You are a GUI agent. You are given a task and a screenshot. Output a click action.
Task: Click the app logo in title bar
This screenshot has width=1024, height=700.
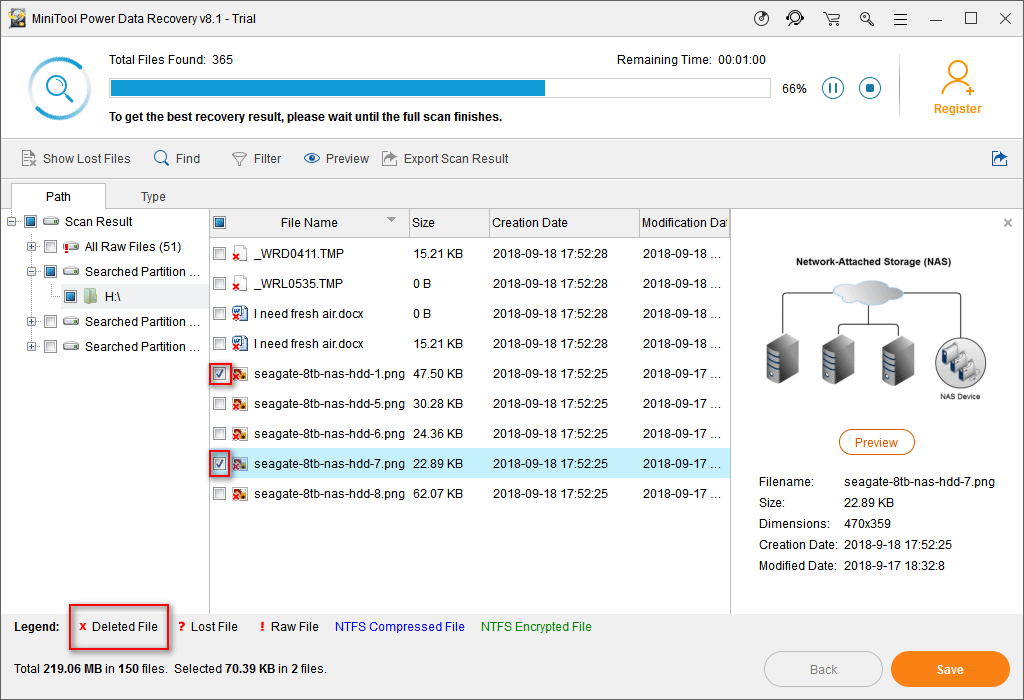coord(18,18)
